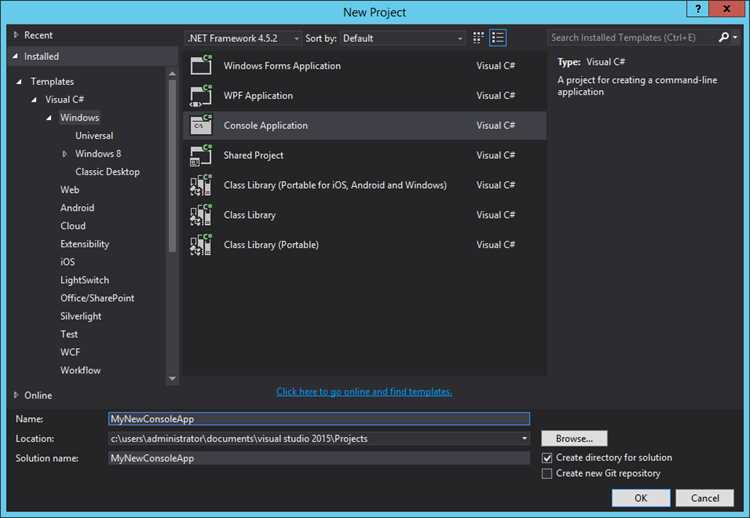This screenshot has height=518, width=750.
Task: Expand the Recent section
Action: point(16,35)
